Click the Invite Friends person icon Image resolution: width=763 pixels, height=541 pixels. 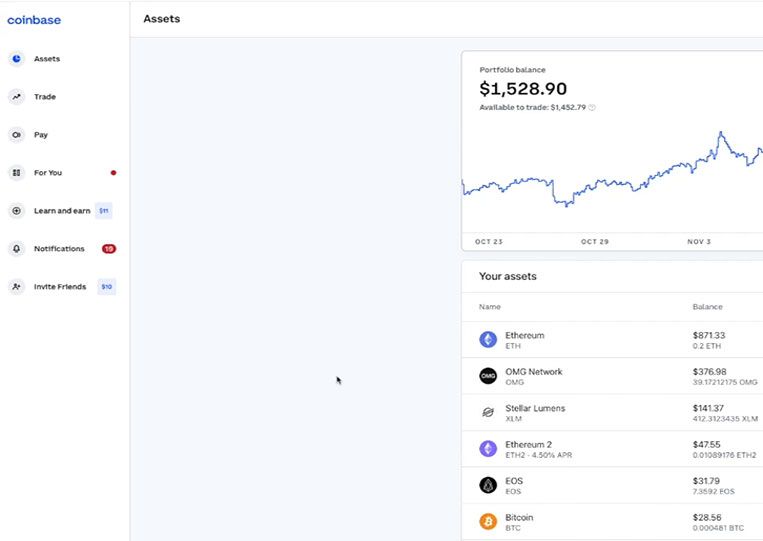pos(17,287)
